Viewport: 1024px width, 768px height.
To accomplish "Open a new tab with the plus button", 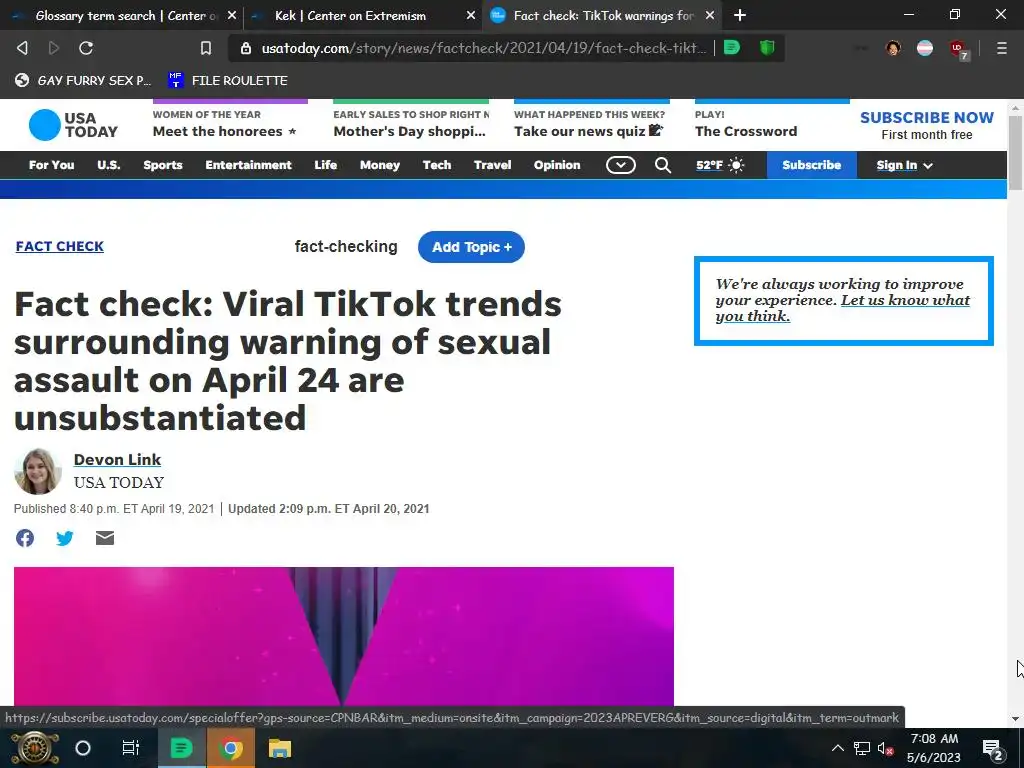I will pos(739,15).
